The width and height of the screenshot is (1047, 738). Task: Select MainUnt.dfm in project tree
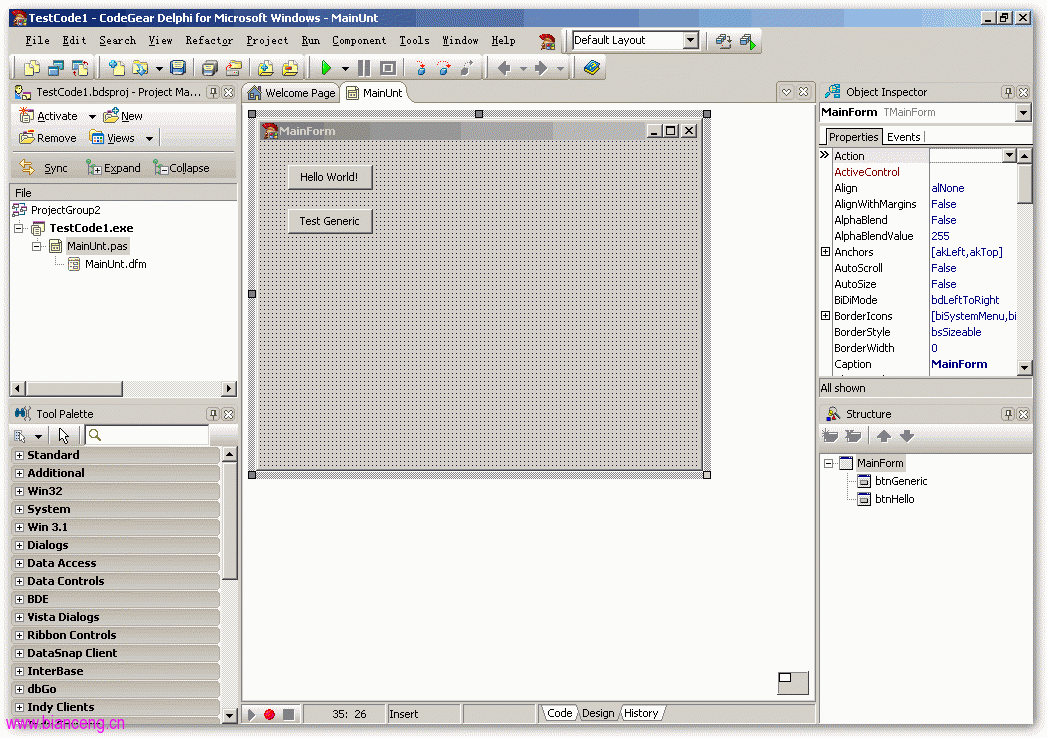coord(116,264)
